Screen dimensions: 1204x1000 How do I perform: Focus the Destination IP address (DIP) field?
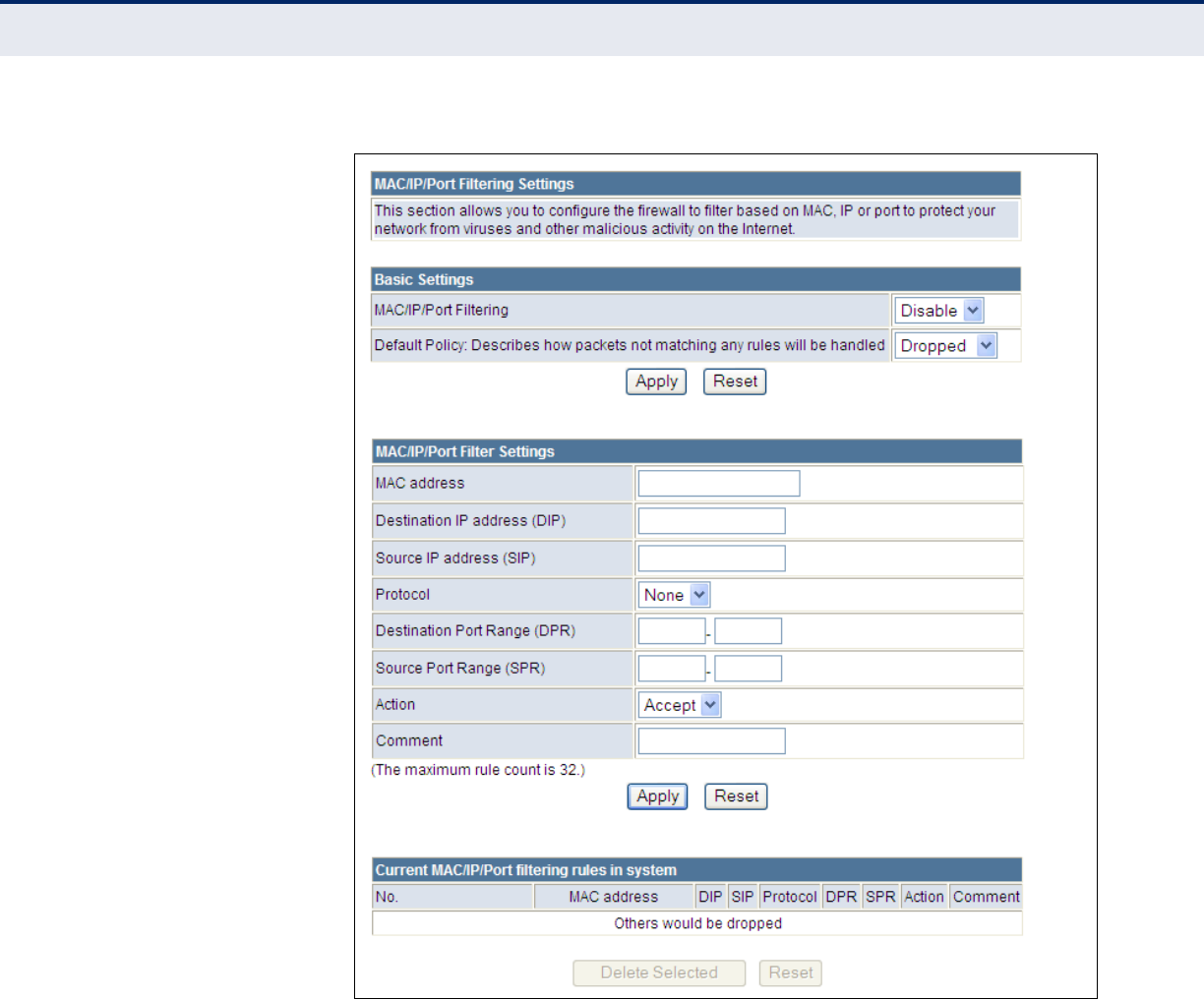pyautogui.click(x=712, y=521)
